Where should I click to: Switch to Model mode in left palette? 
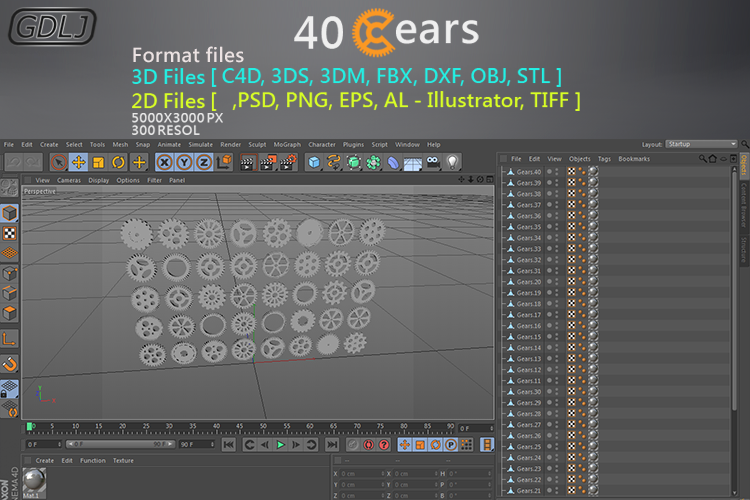[x=10, y=213]
